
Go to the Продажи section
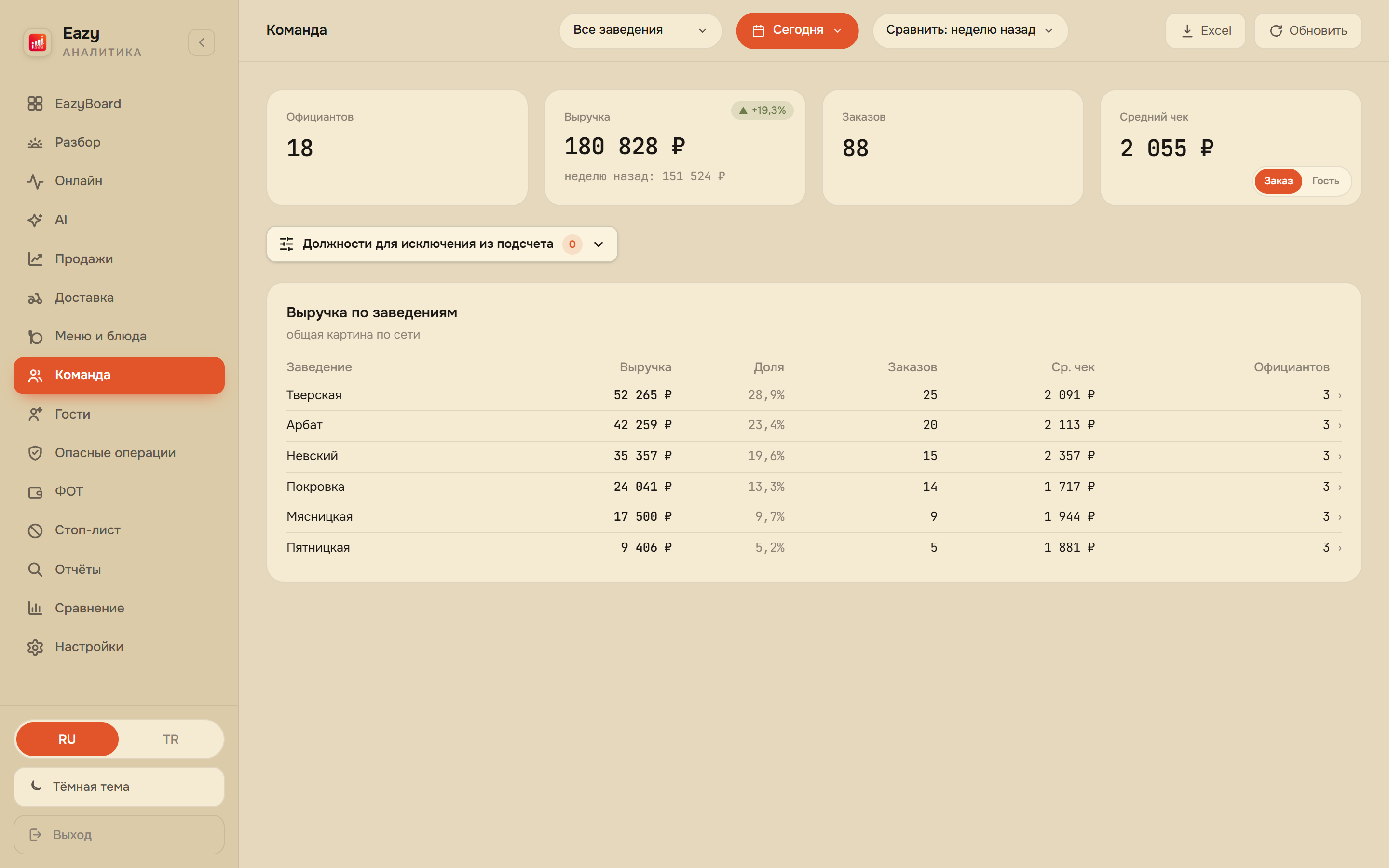coord(119,259)
